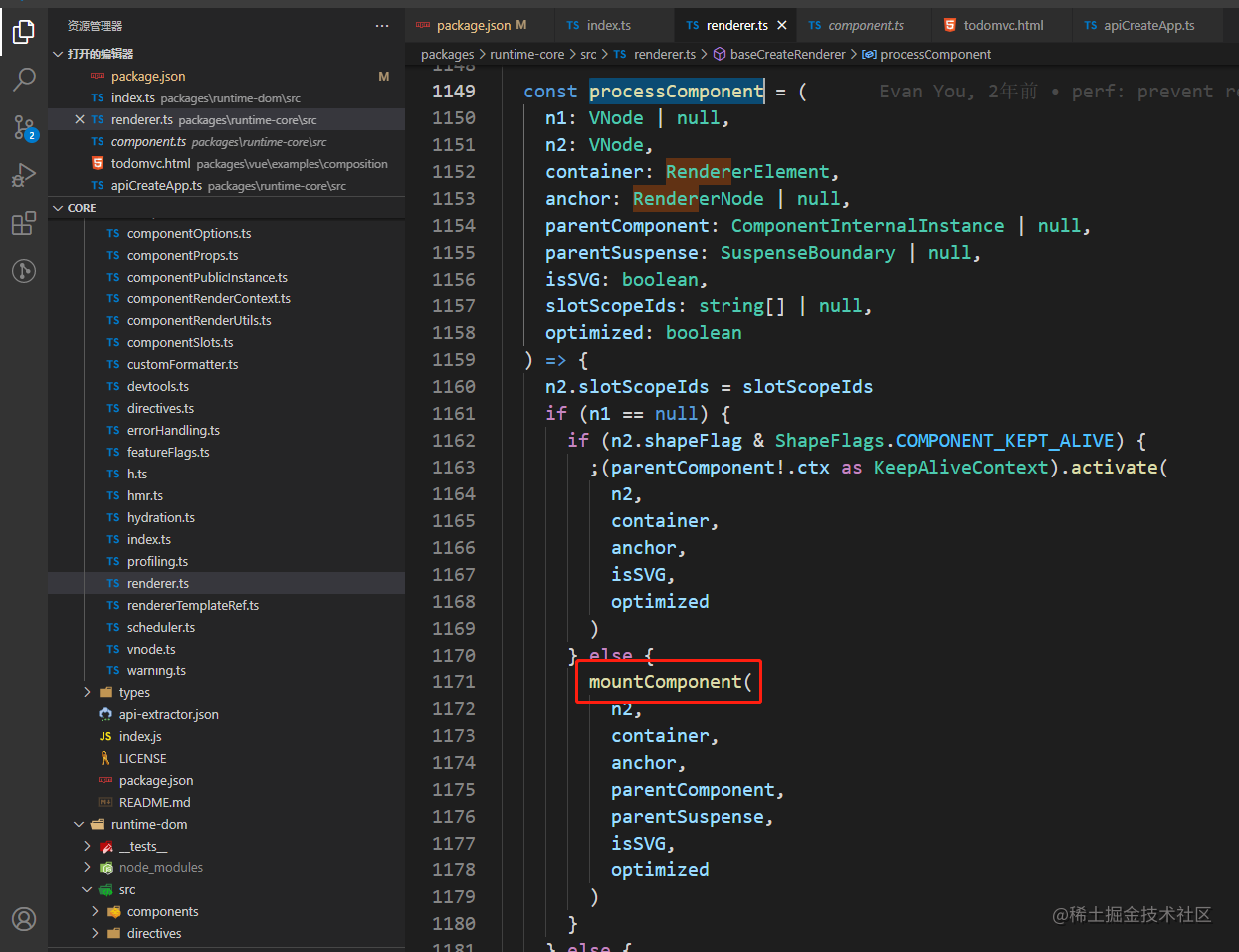
Task: Open warning.ts in file tree
Action: (x=156, y=670)
